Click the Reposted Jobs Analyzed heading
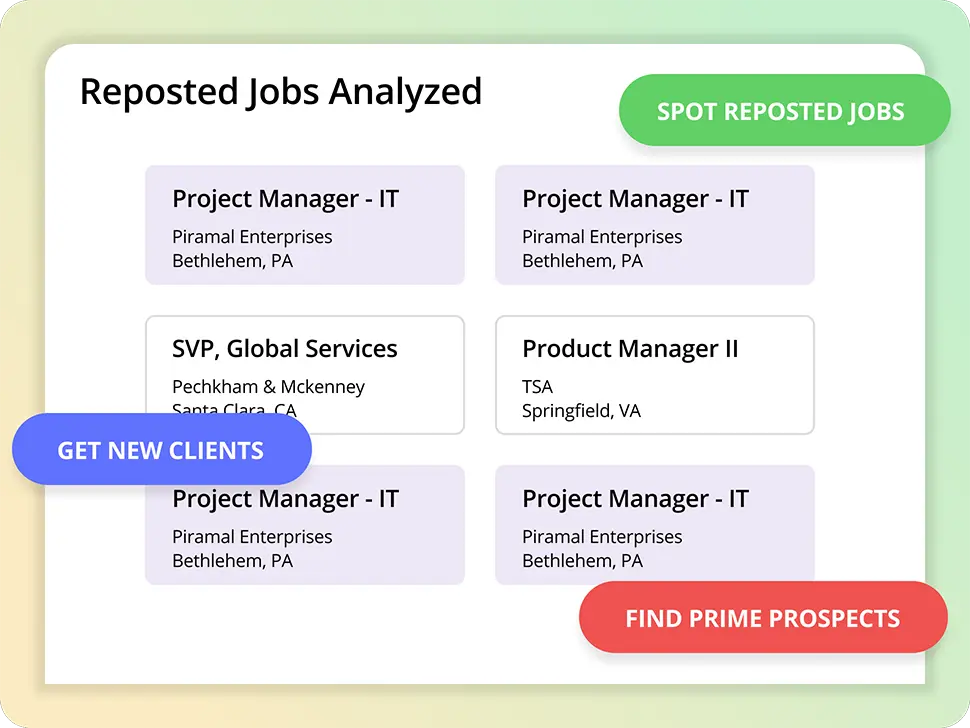This screenshot has height=728, width=970. (x=281, y=92)
